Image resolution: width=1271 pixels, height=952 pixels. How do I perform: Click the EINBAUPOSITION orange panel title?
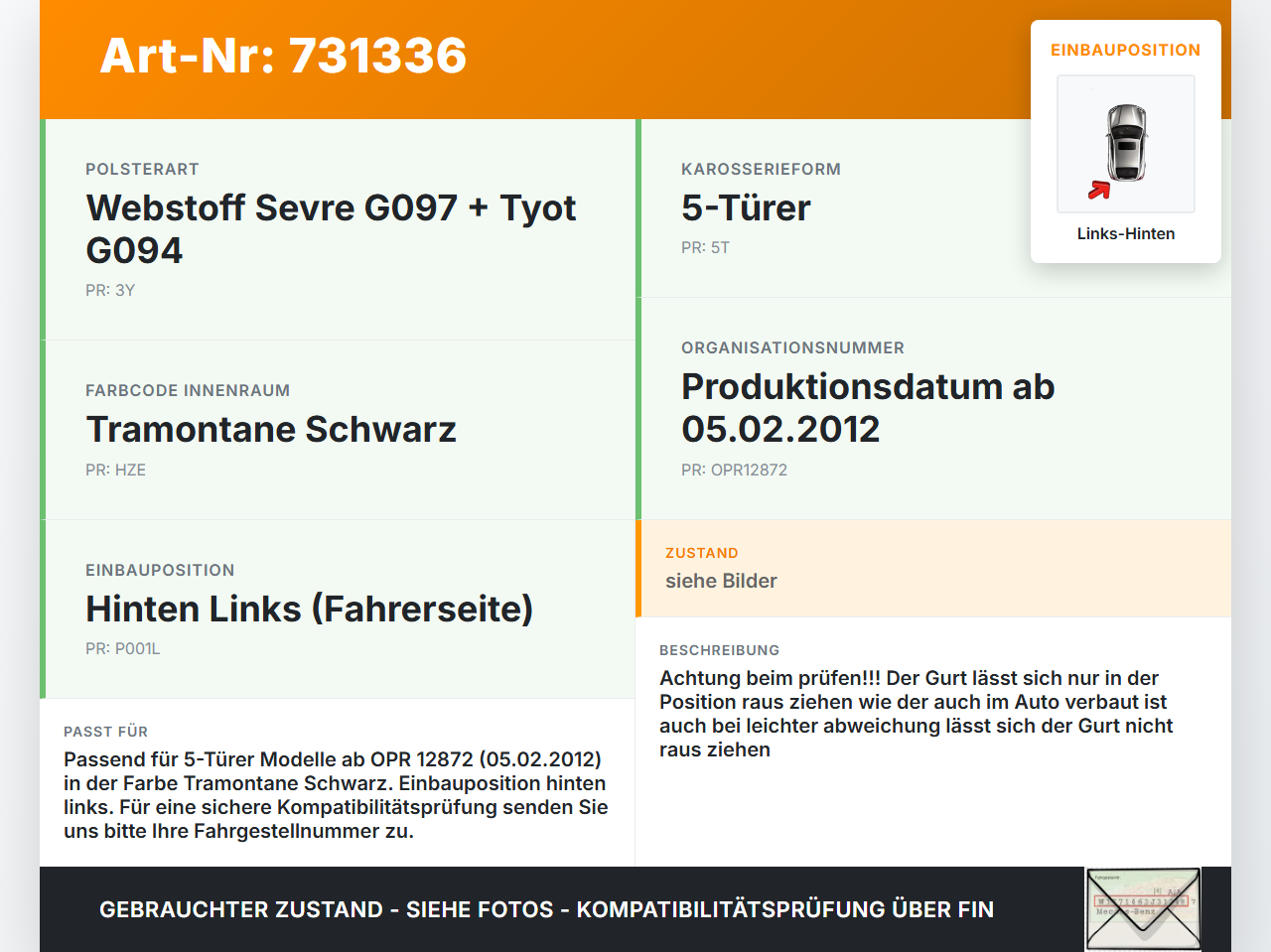click(1126, 50)
